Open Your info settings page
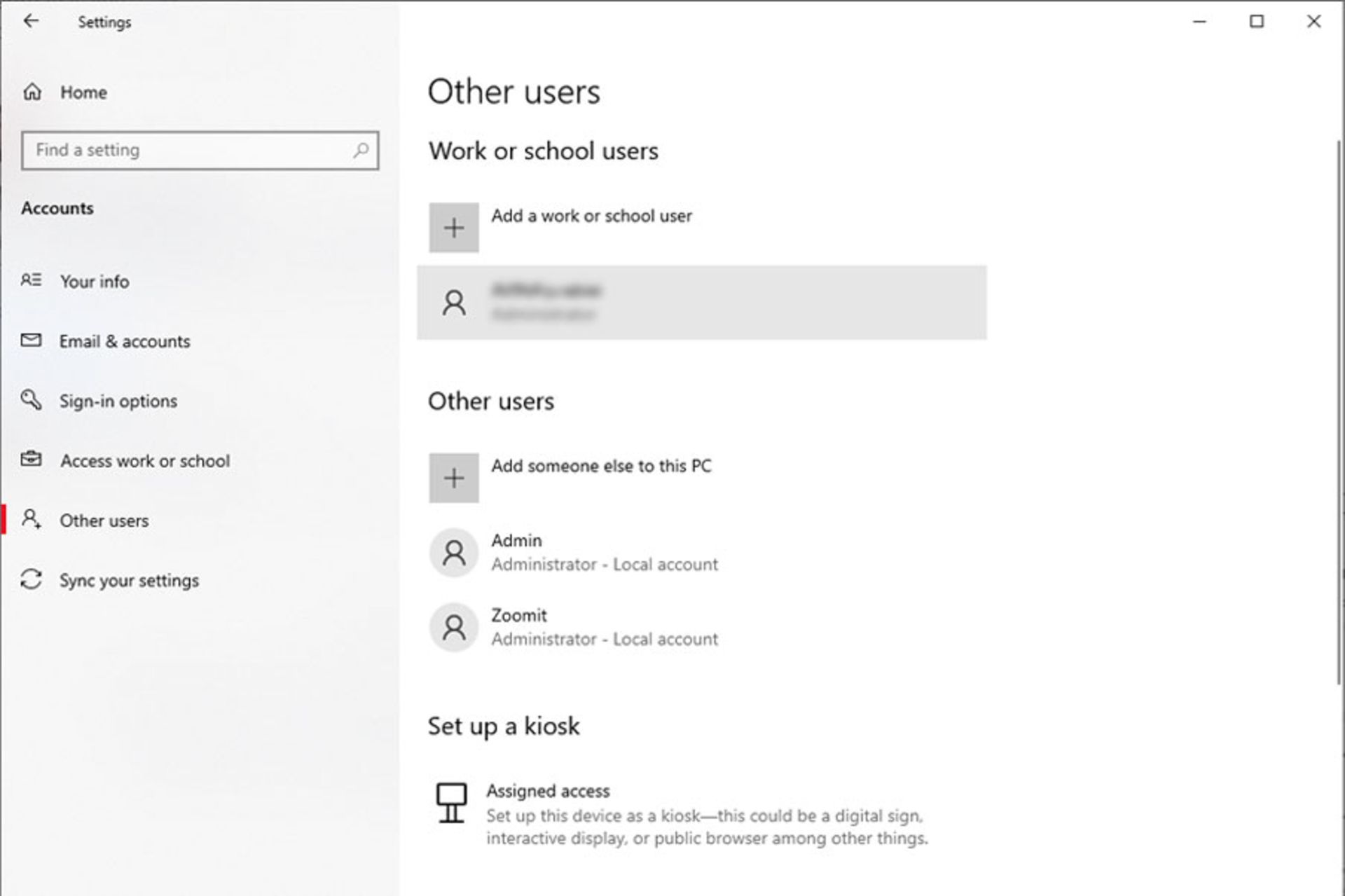 95,282
